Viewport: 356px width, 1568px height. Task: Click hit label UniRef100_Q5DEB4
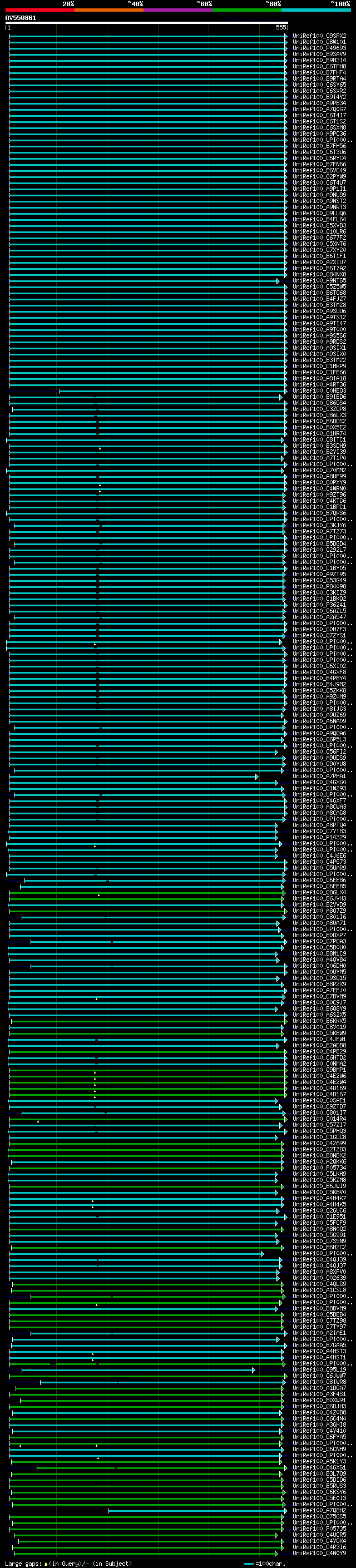coord(319,1315)
